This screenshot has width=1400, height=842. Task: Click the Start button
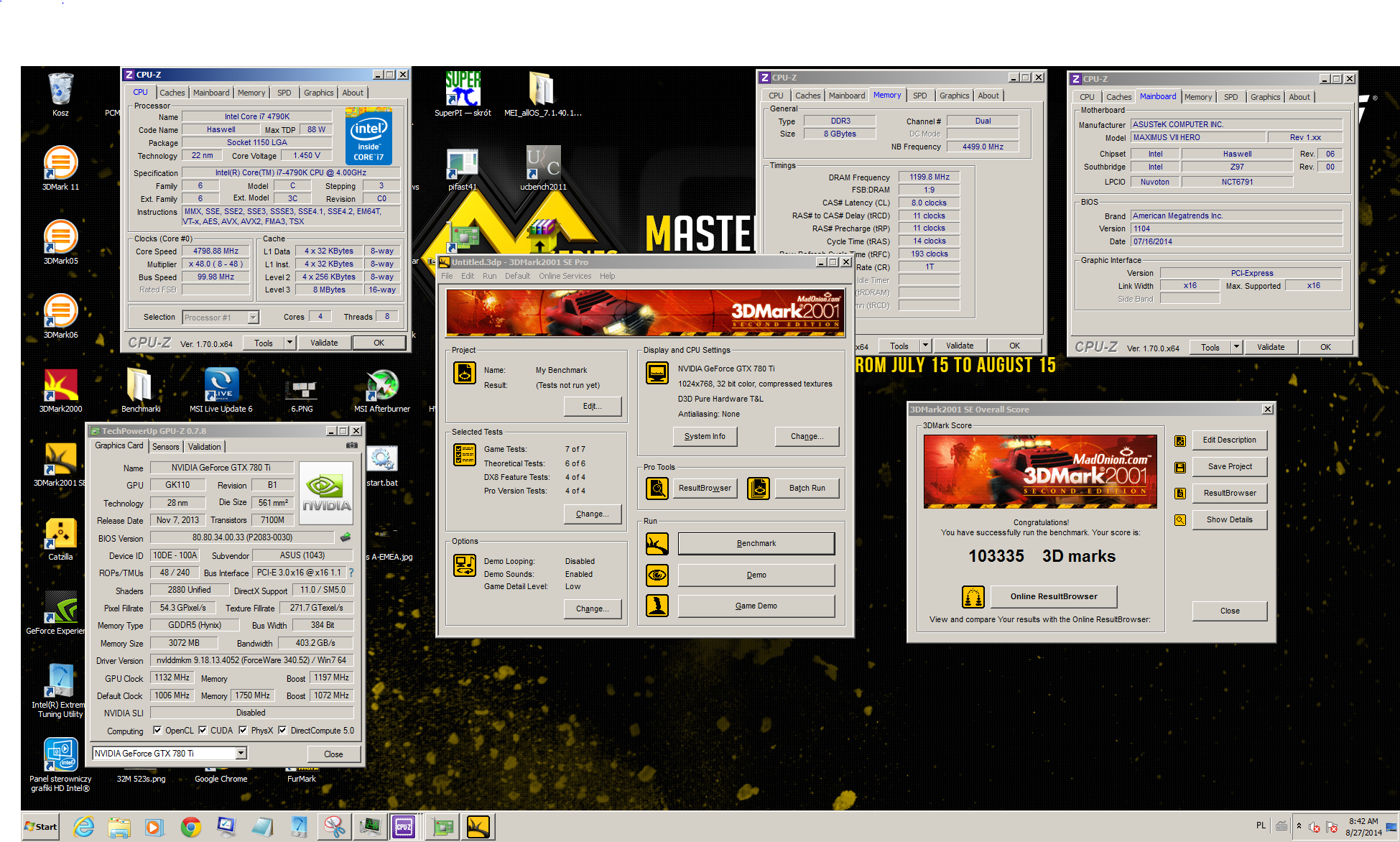(x=40, y=826)
